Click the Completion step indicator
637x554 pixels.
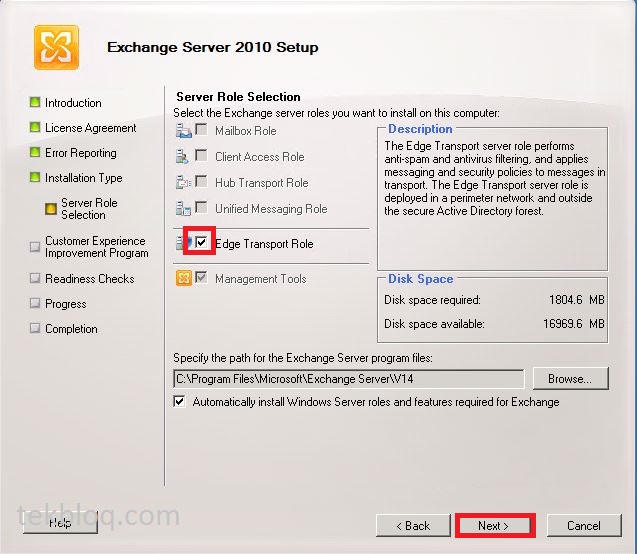coord(35,328)
